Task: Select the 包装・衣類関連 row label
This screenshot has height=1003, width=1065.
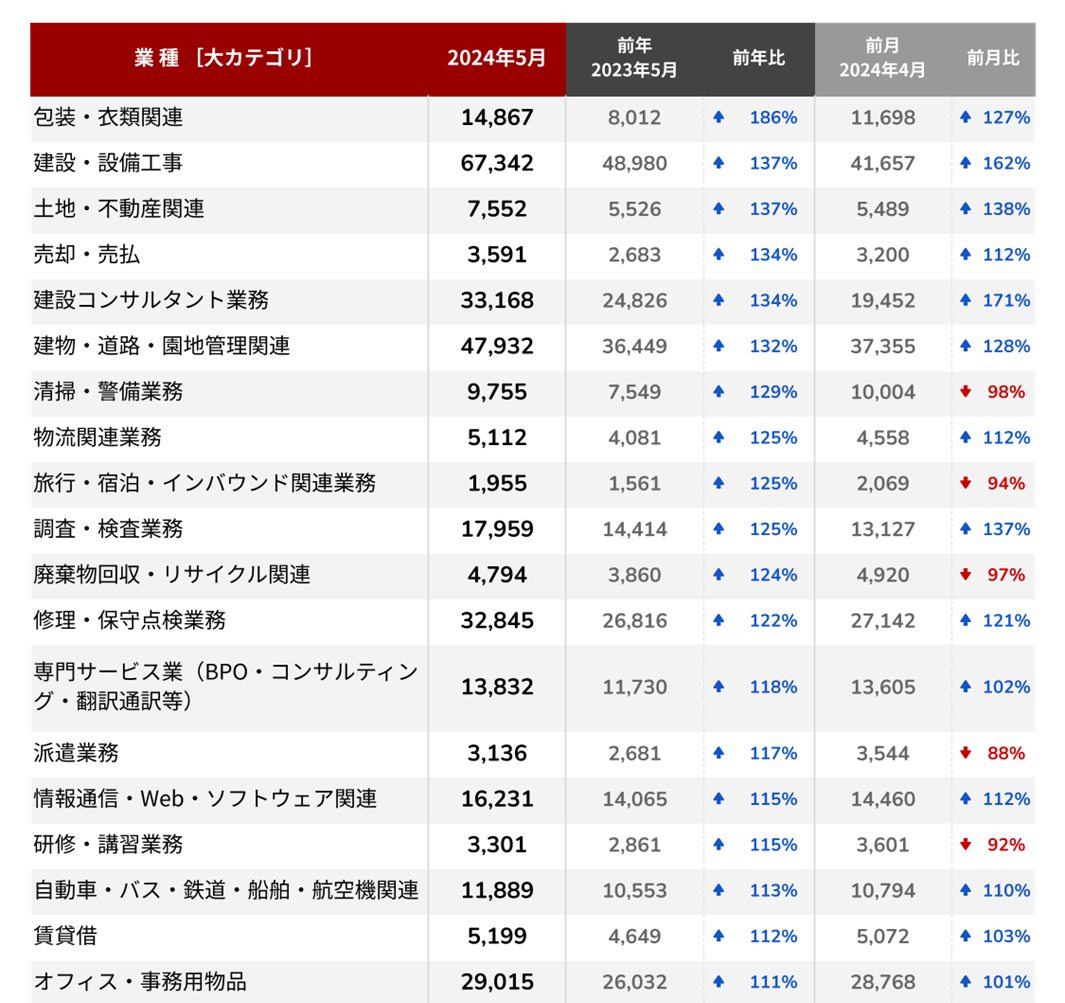Action: (x=109, y=117)
